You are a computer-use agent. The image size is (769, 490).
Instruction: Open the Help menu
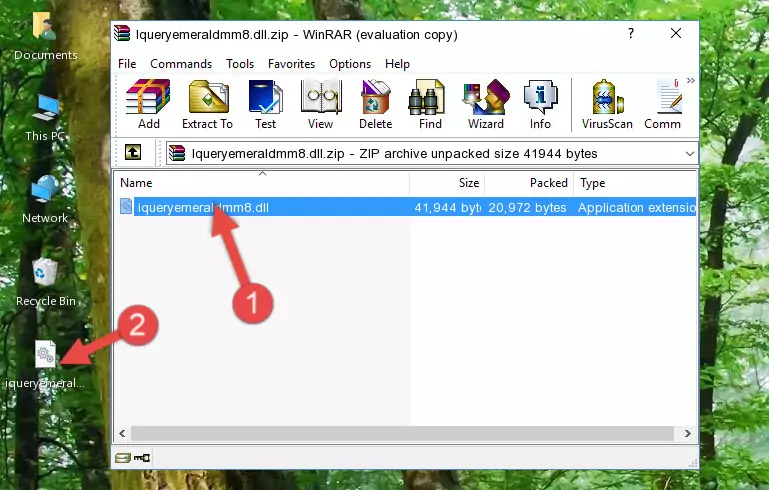tap(397, 64)
